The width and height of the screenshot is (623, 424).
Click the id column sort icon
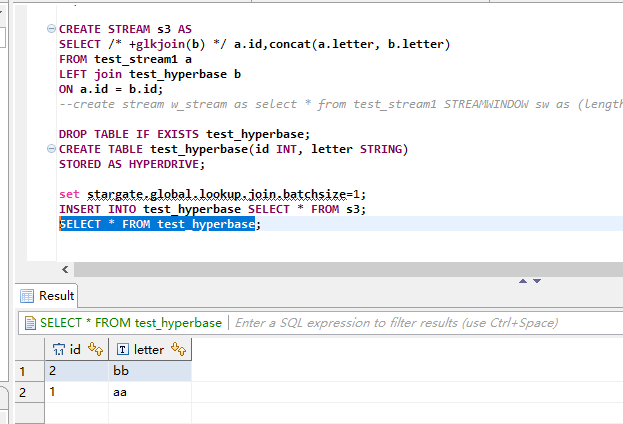(96, 349)
